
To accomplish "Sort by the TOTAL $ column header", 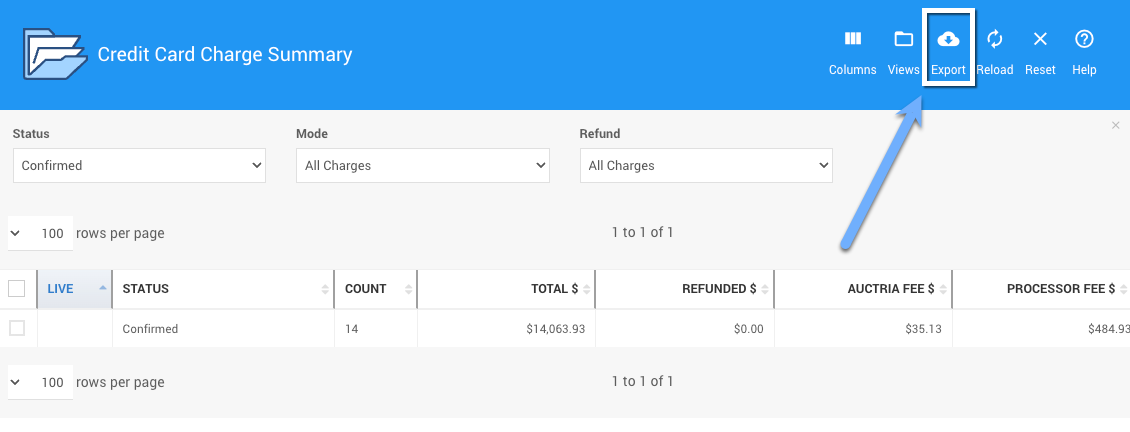I will pyautogui.click(x=554, y=289).
